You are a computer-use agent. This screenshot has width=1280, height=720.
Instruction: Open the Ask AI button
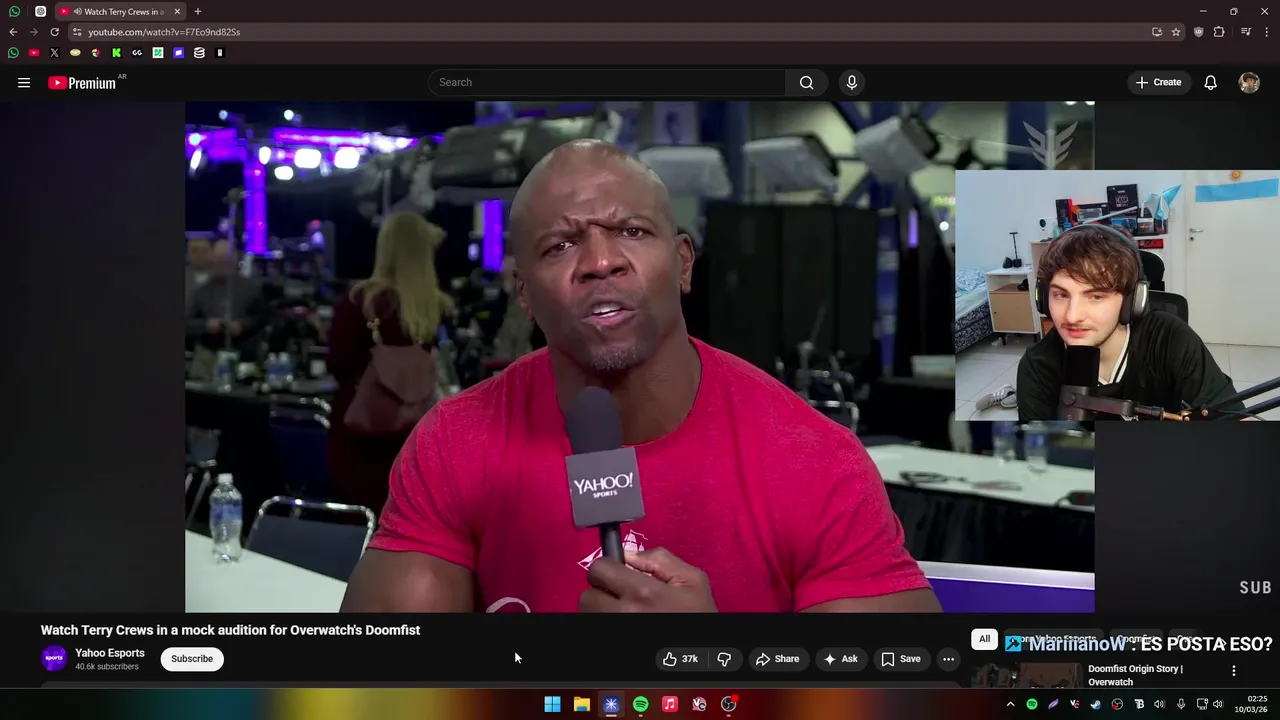(840, 659)
